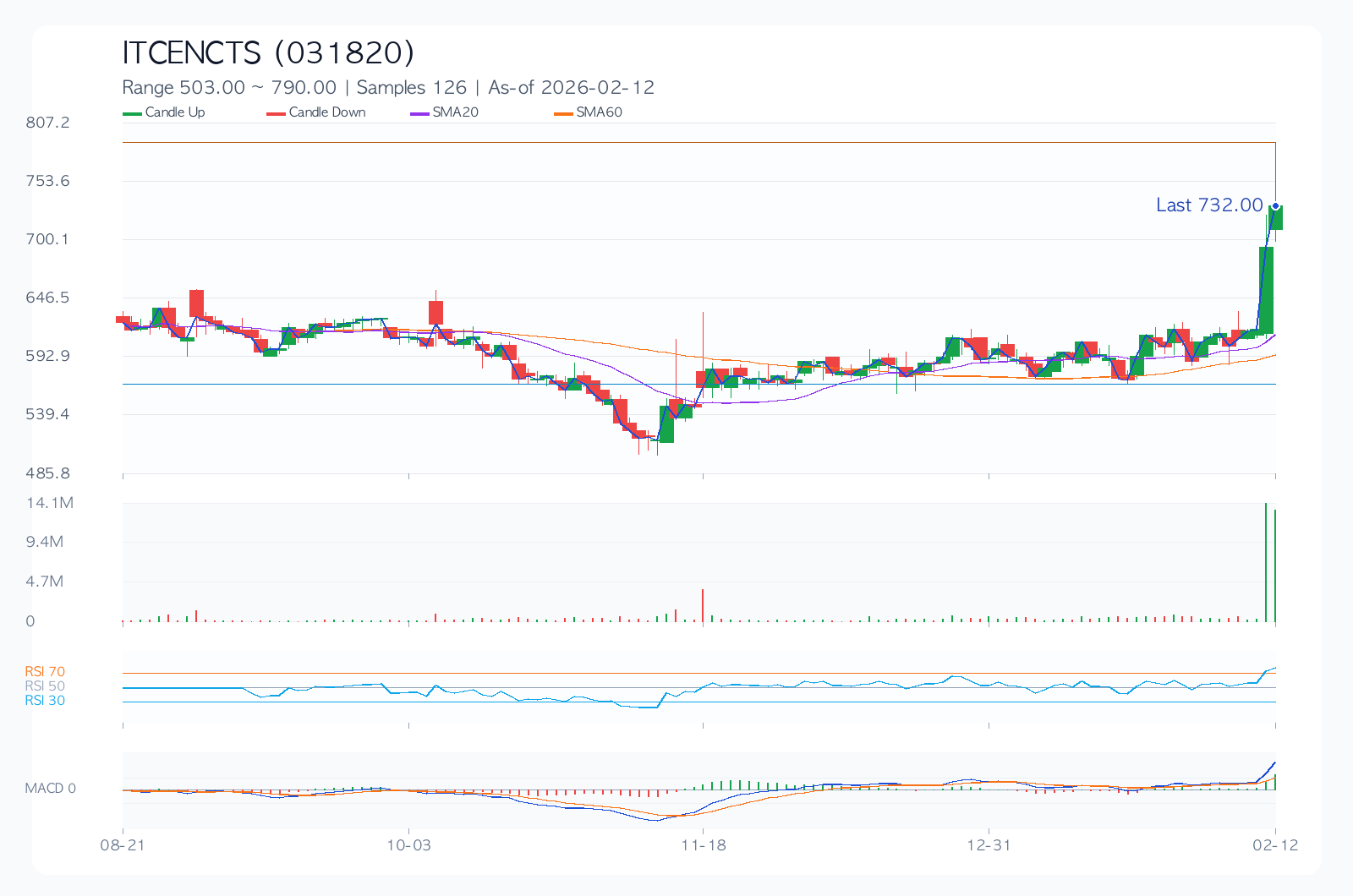The height and width of the screenshot is (896, 1353).
Task: Toggle the SMA20 legend label
Action: point(455,112)
